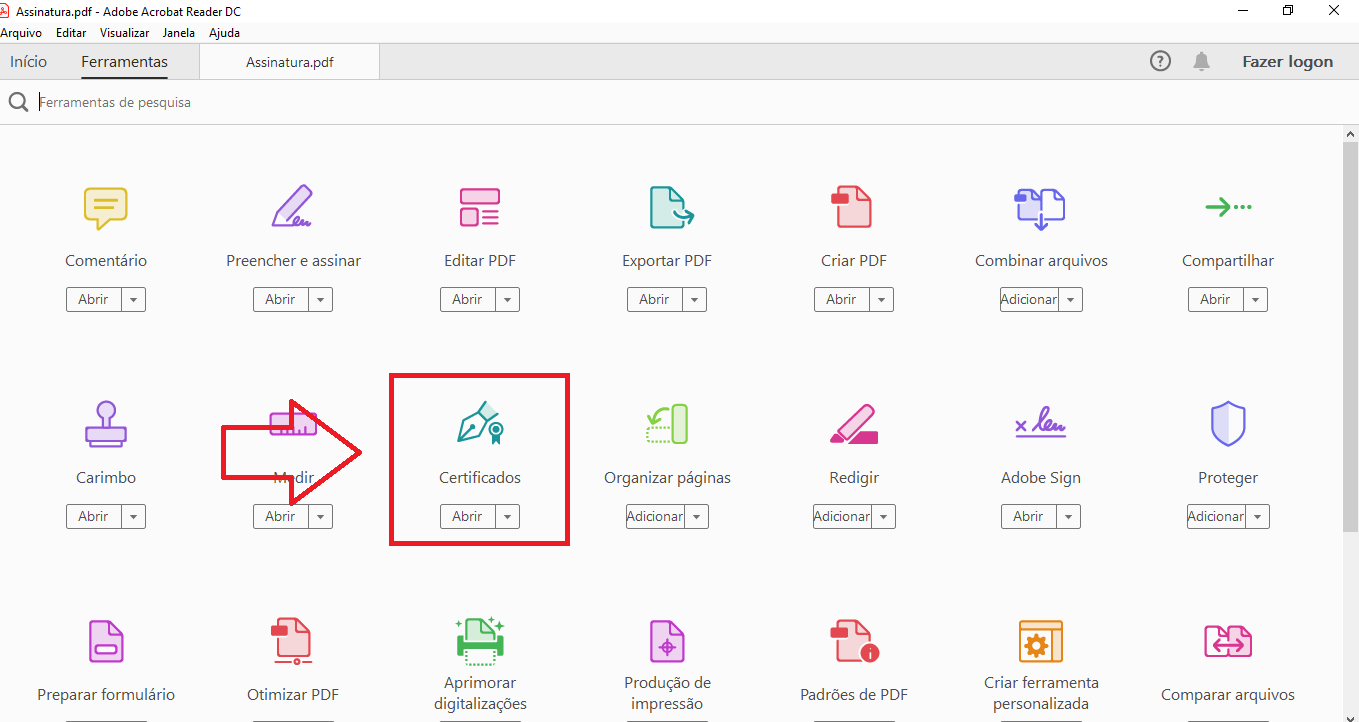
Task: Click the Produção de impressão icon
Action: pos(667,642)
